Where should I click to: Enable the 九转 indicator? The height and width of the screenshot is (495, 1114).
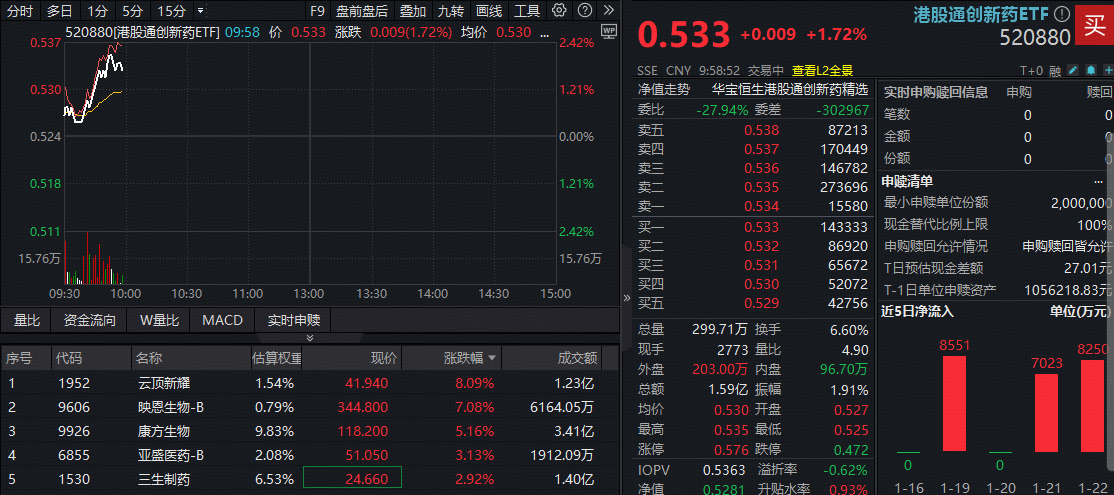coord(450,11)
